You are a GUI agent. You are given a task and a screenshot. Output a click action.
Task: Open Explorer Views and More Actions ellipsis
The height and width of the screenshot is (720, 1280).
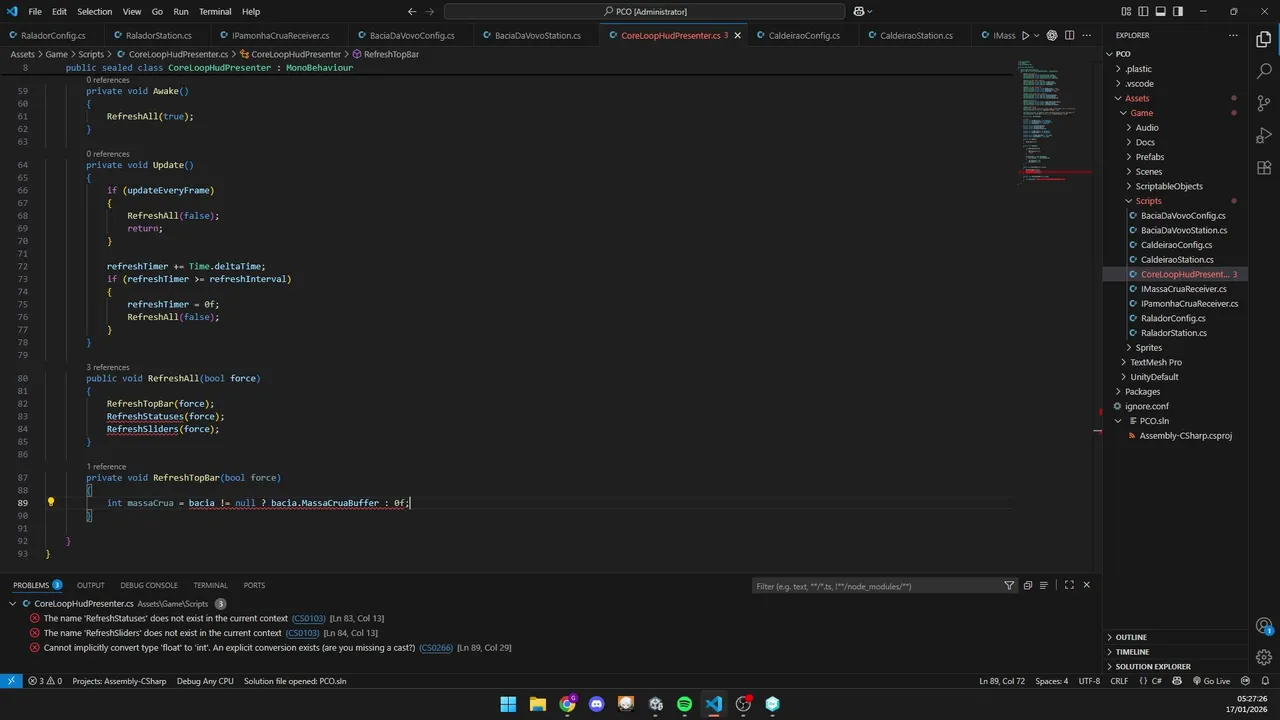point(1234,35)
